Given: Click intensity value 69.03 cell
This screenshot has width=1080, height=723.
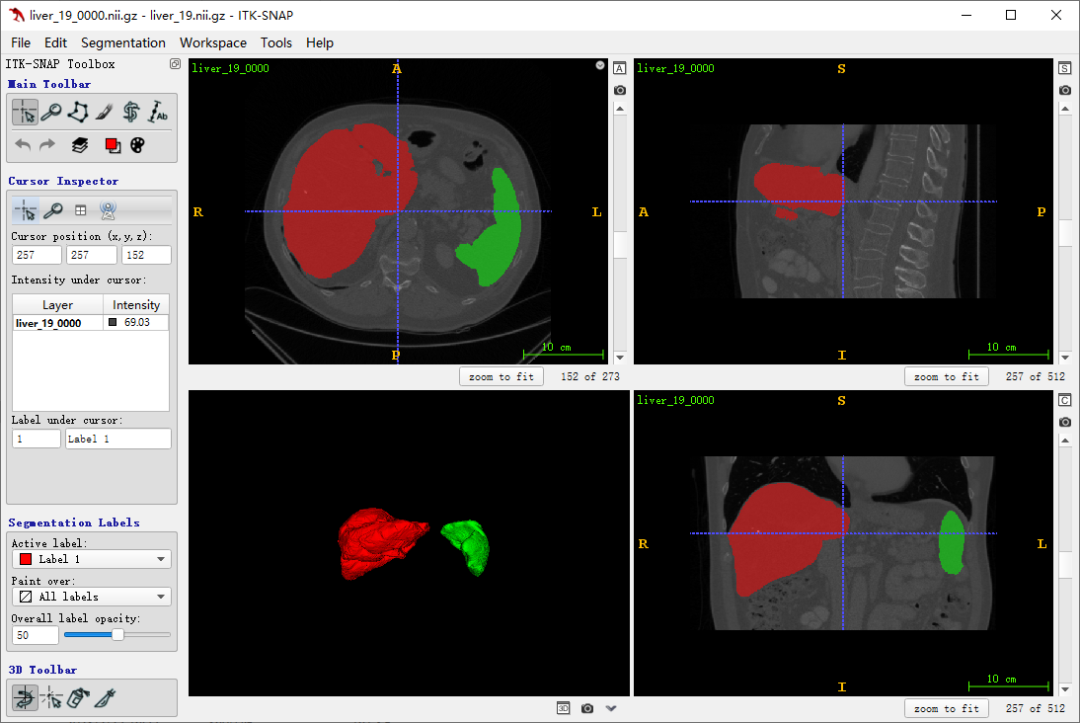Looking at the screenshot, I should pyautogui.click(x=136, y=323).
